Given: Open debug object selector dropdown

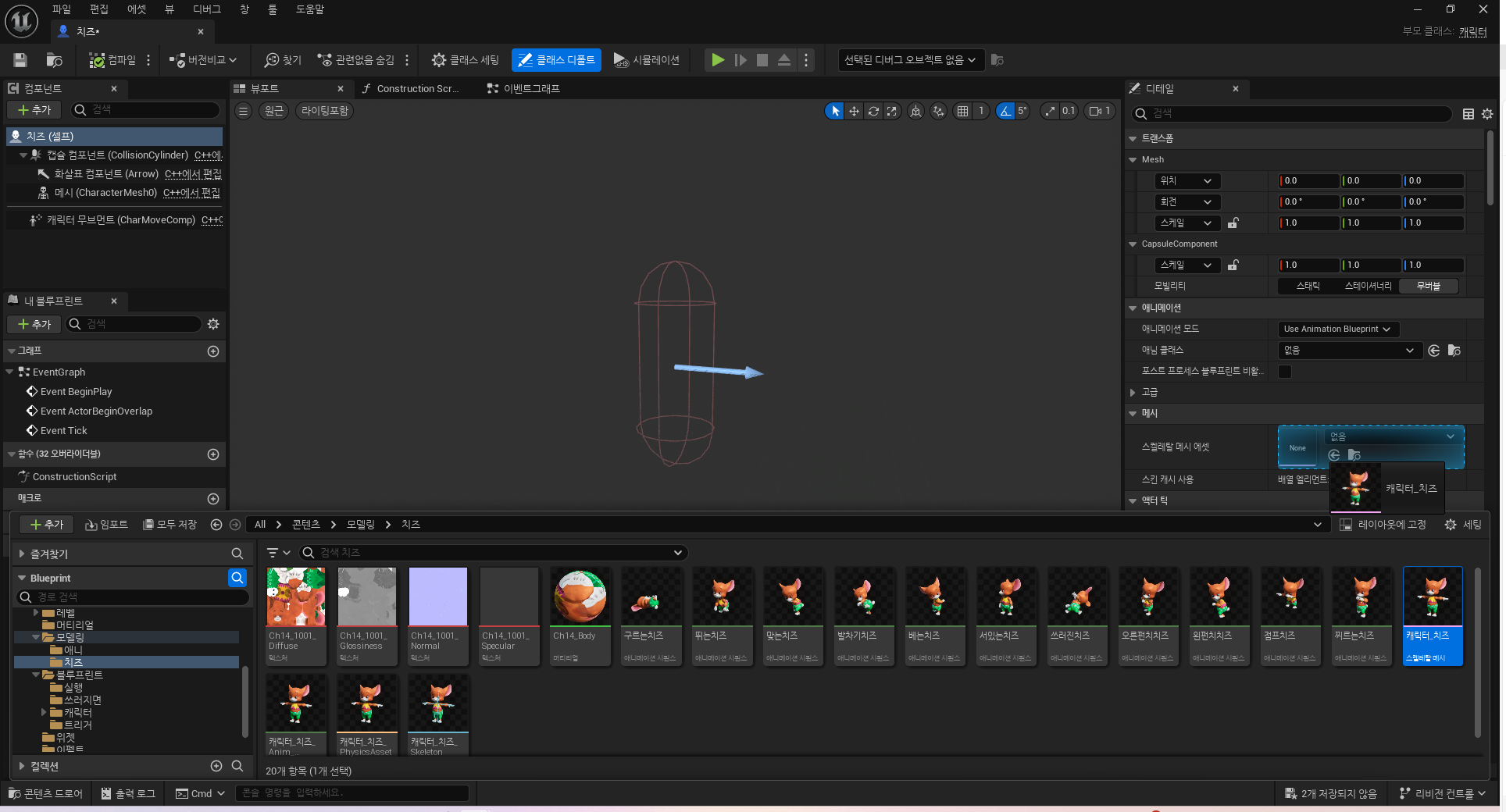Looking at the screenshot, I should coord(910,60).
